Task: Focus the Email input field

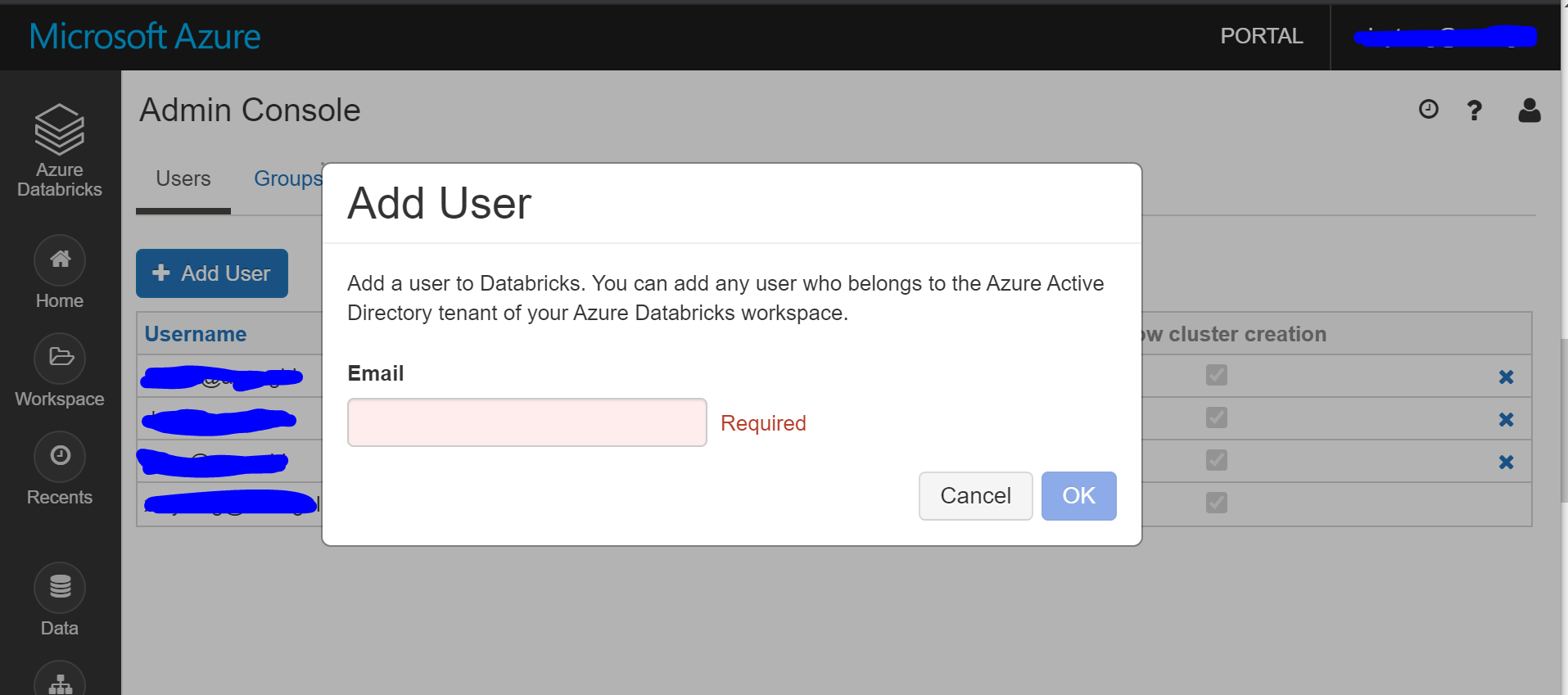Action: tap(527, 422)
